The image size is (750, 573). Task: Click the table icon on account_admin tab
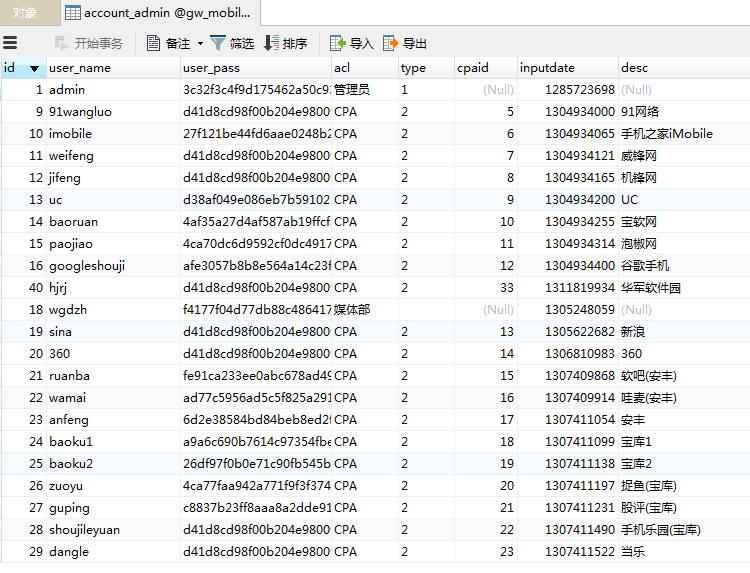73,13
